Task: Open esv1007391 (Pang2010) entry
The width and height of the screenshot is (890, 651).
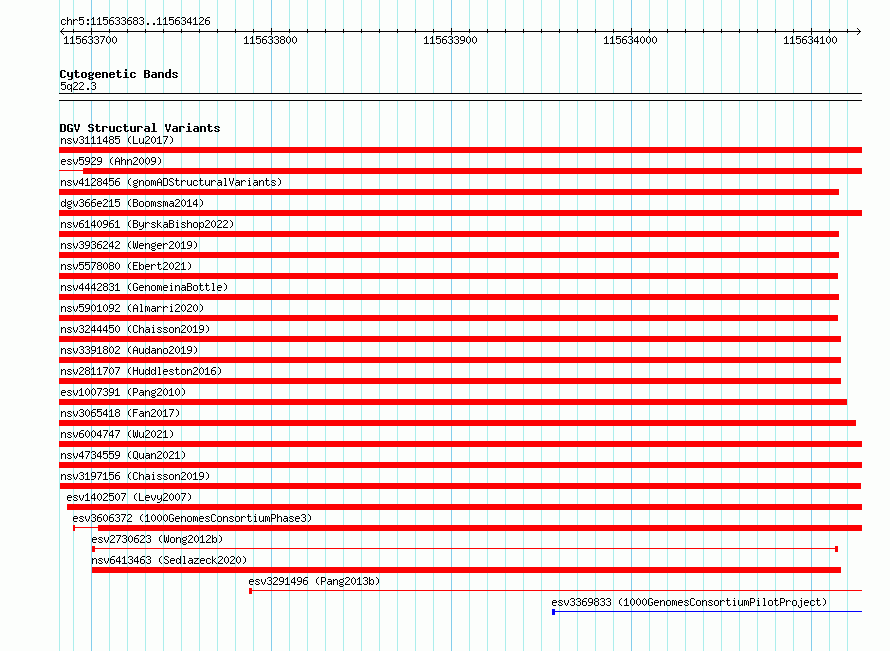Action: [x=123, y=392]
